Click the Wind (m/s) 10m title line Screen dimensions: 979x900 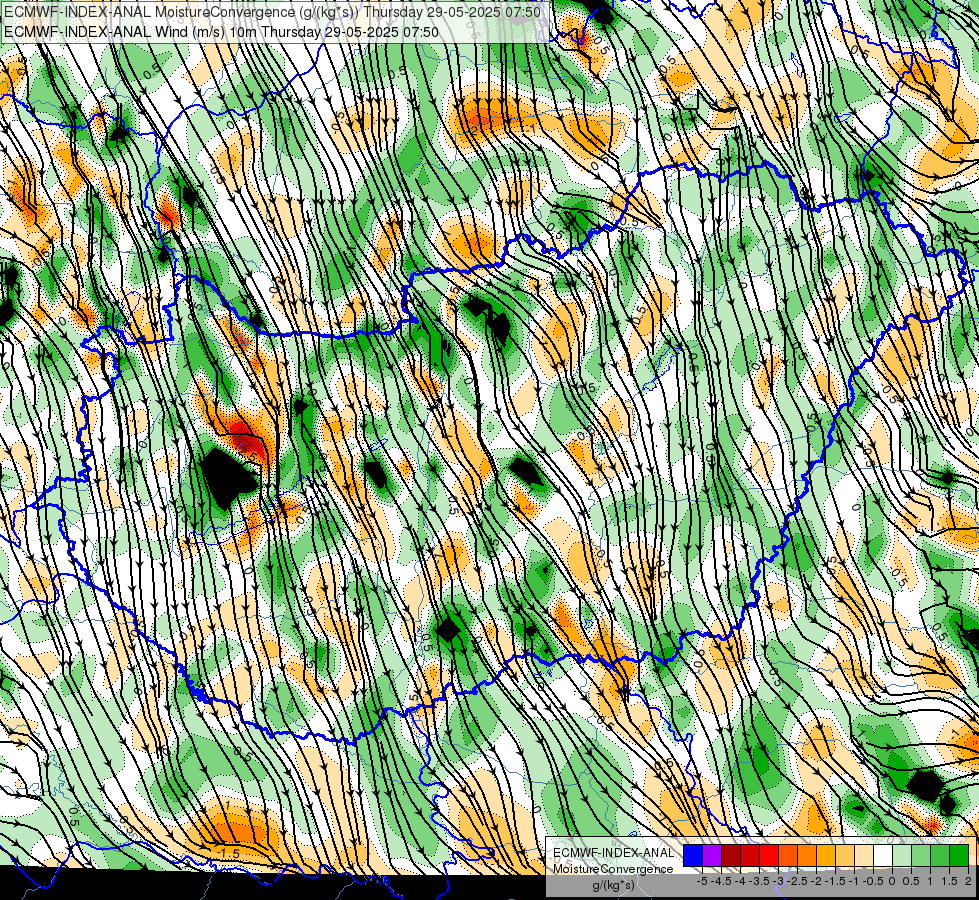pos(221,32)
